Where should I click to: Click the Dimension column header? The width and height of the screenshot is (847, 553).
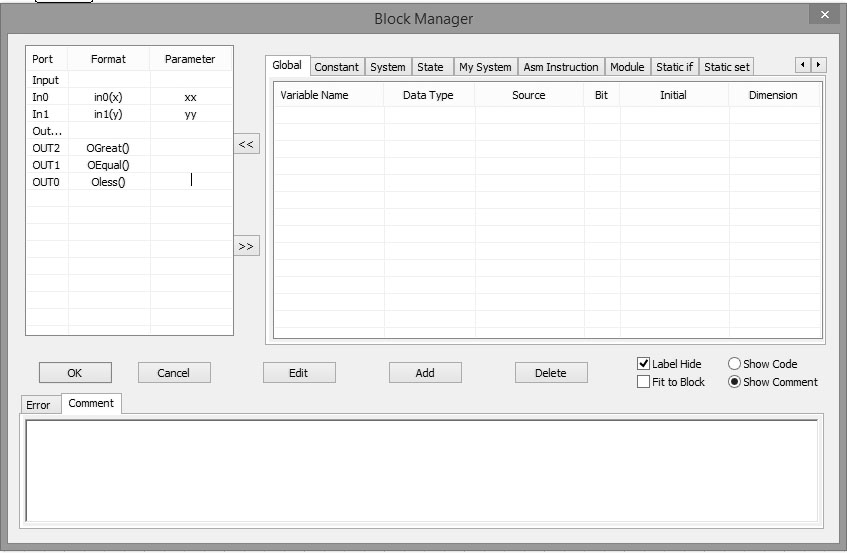coord(774,95)
